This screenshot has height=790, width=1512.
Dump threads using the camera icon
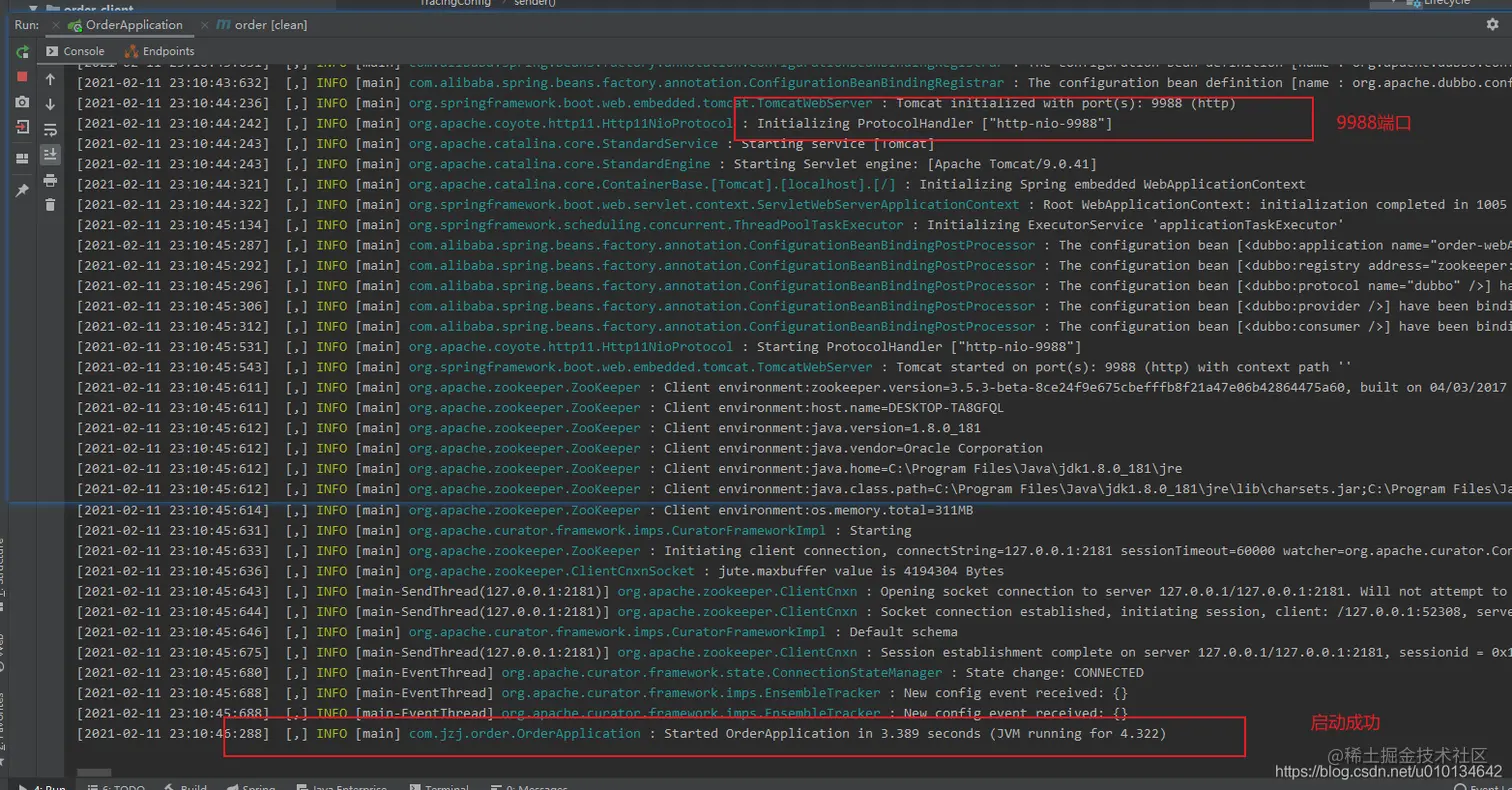click(22, 102)
